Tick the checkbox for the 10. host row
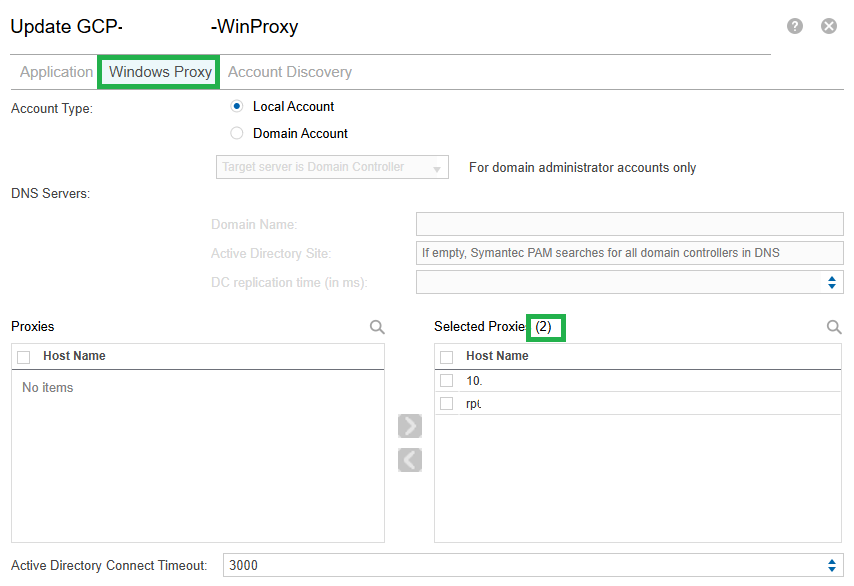The width and height of the screenshot is (854, 586). (x=447, y=381)
